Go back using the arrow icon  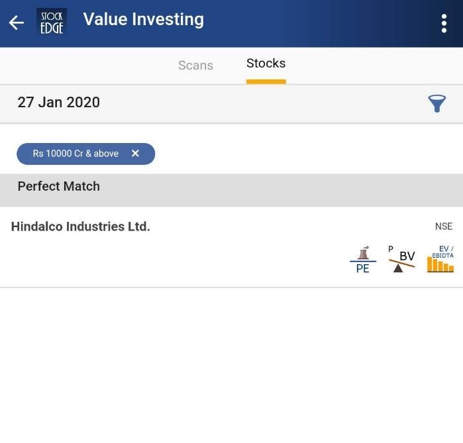(16, 23)
